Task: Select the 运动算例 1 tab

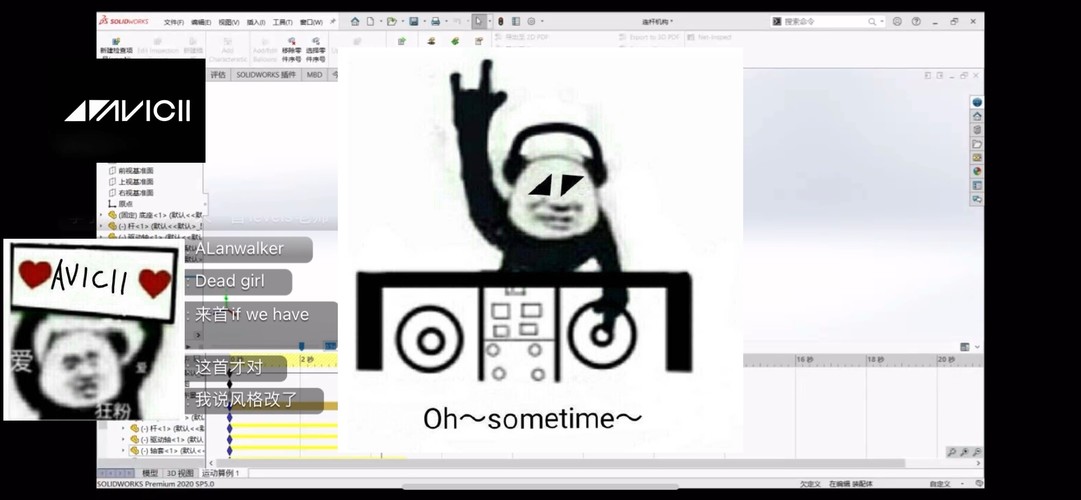Action: coord(221,473)
